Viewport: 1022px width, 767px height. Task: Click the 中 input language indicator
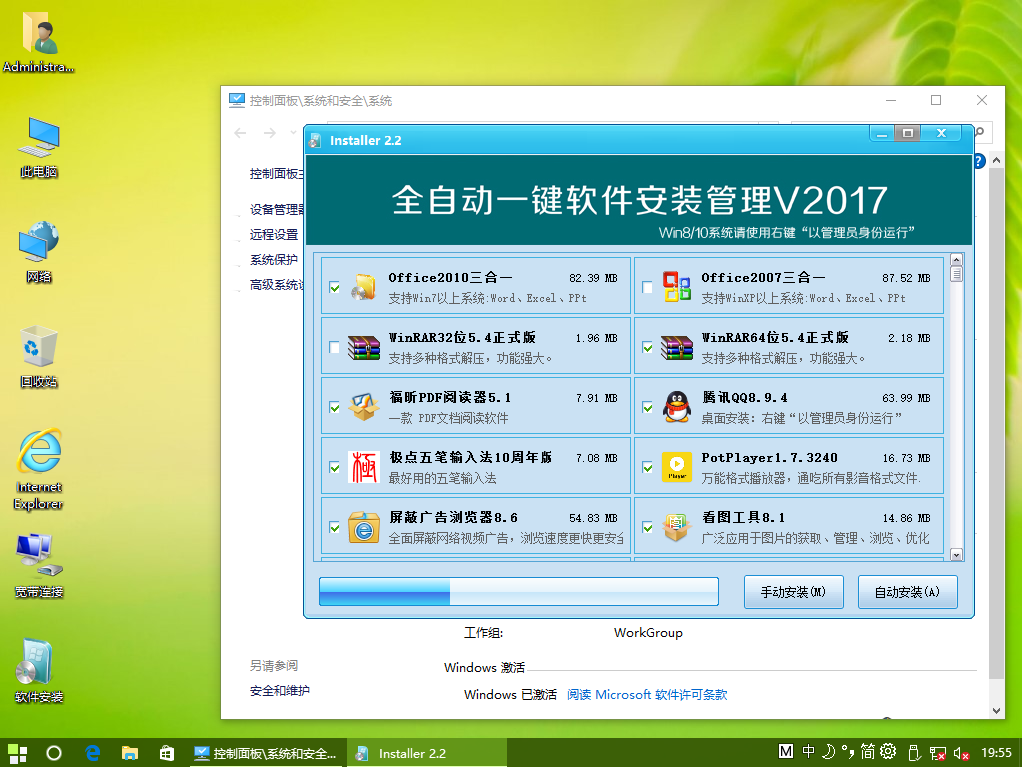(808, 752)
